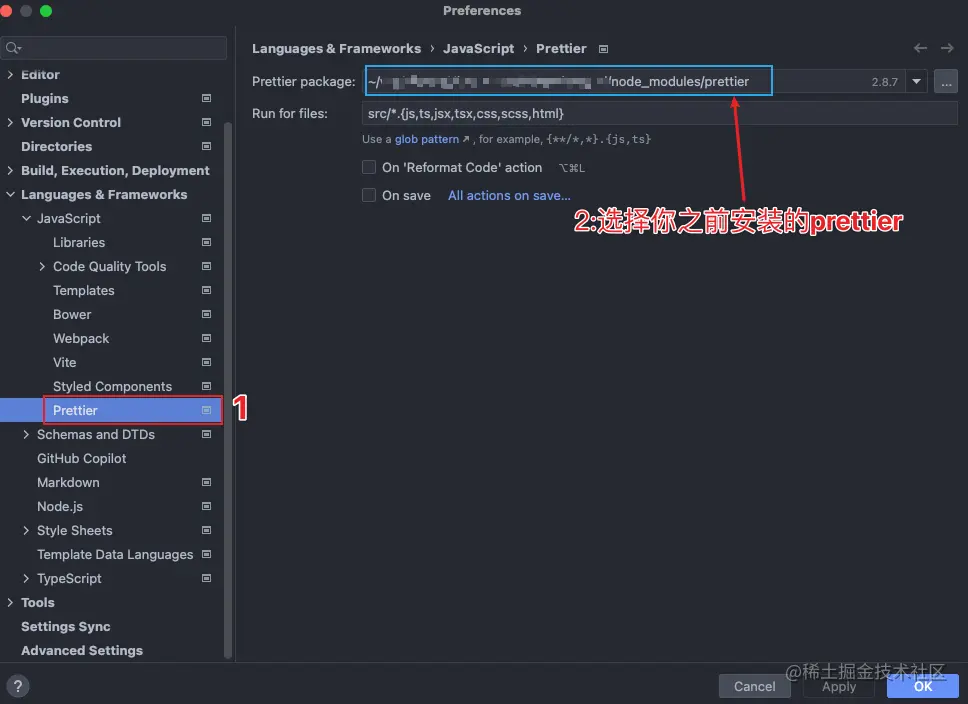Click the project-level icon beside Code Quality Tools
This screenshot has width=968, height=704.
[x=206, y=266]
